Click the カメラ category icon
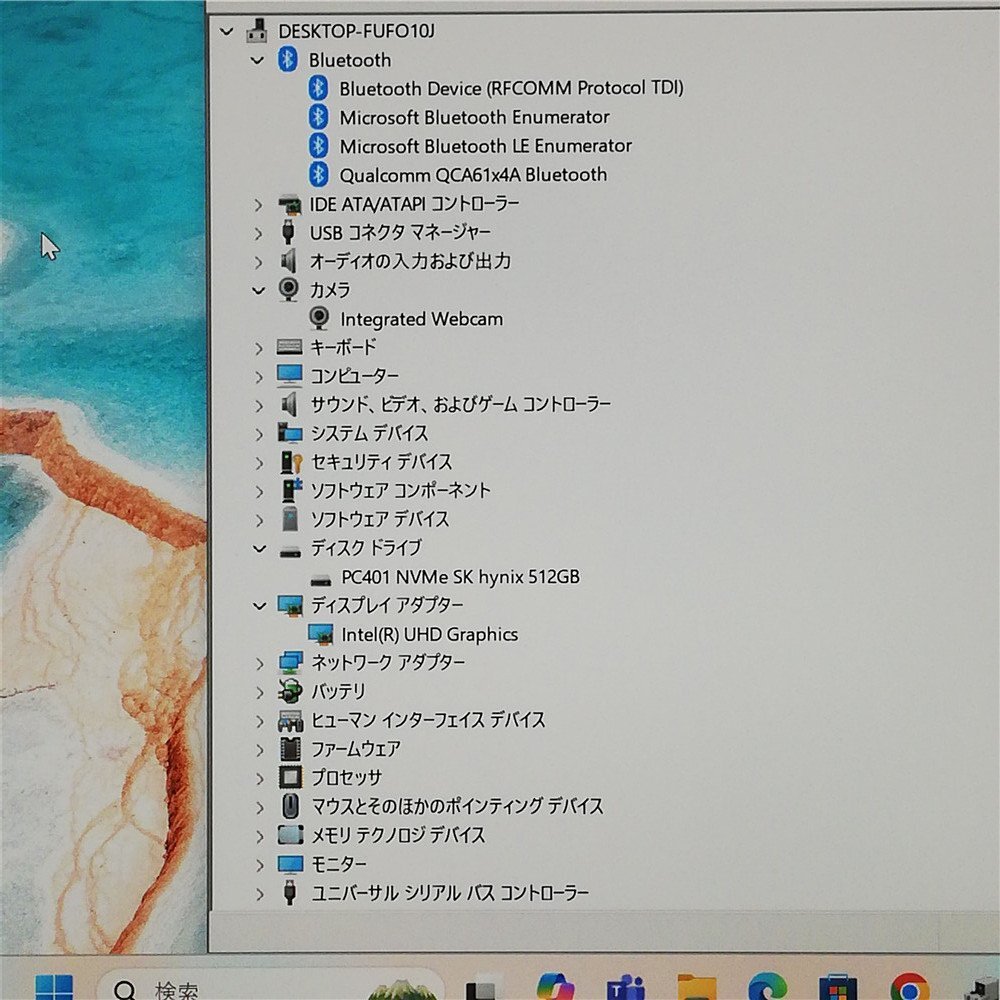Image resolution: width=1000 pixels, height=1000 pixels. coord(288,289)
